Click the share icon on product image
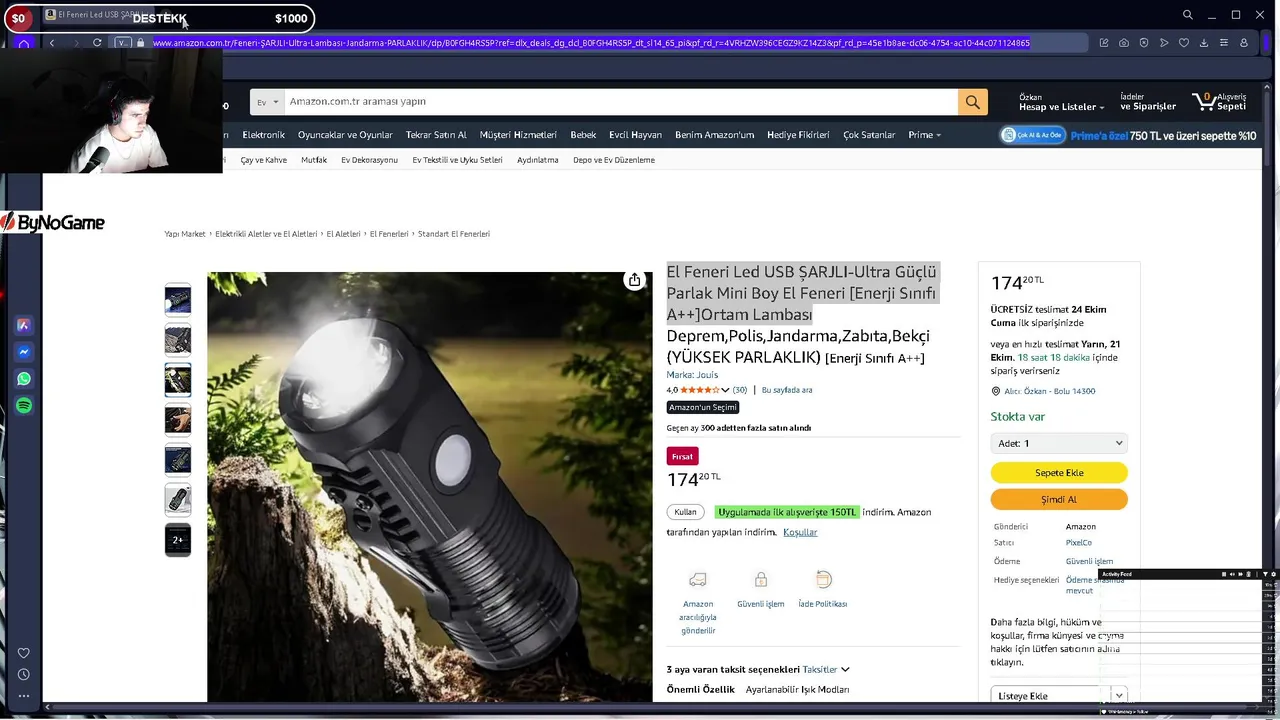The width and height of the screenshot is (1280, 720). (x=634, y=280)
